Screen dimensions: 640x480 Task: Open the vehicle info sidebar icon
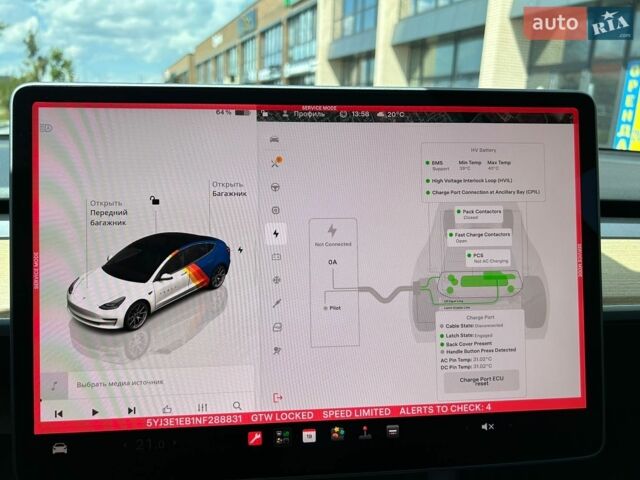pyautogui.click(x=274, y=140)
